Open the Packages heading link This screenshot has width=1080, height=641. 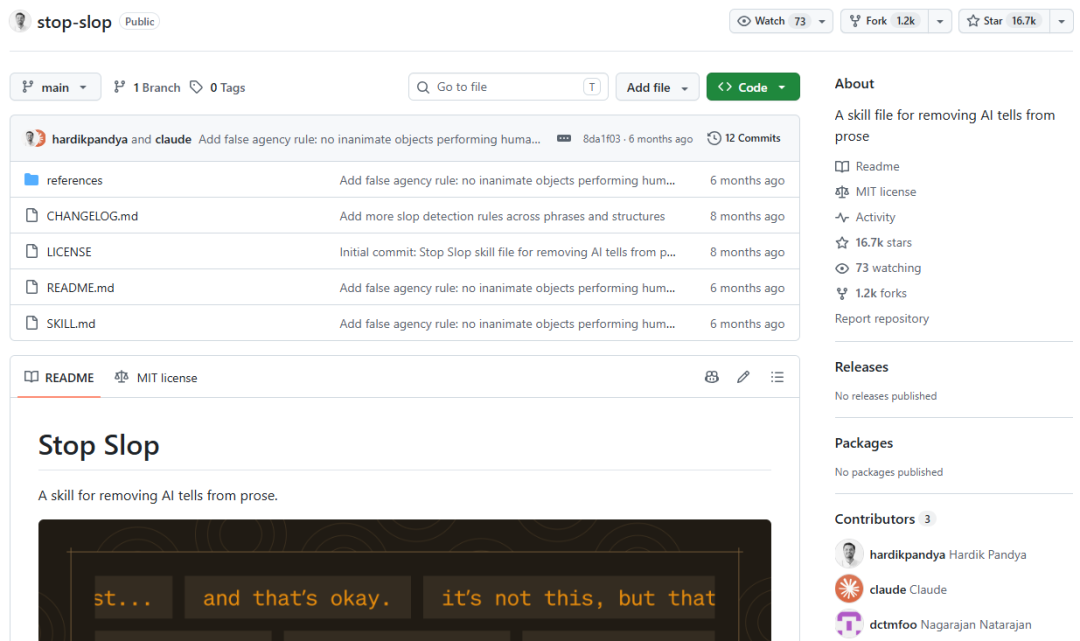pyautogui.click(x=864, y=443)
